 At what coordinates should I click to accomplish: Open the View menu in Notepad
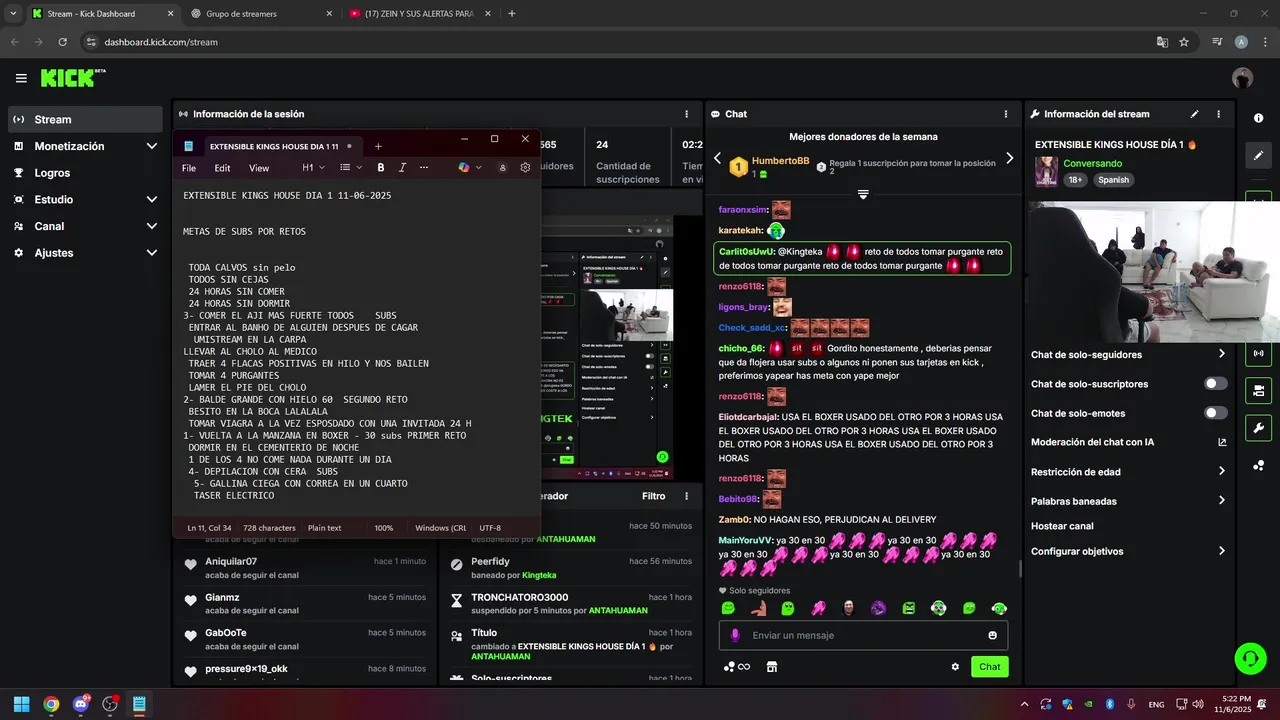coord(259,168)
